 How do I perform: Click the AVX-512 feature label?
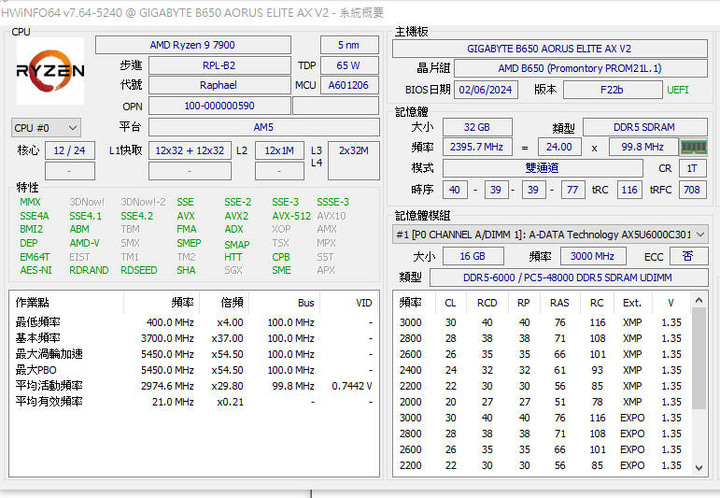click(291, 216)
